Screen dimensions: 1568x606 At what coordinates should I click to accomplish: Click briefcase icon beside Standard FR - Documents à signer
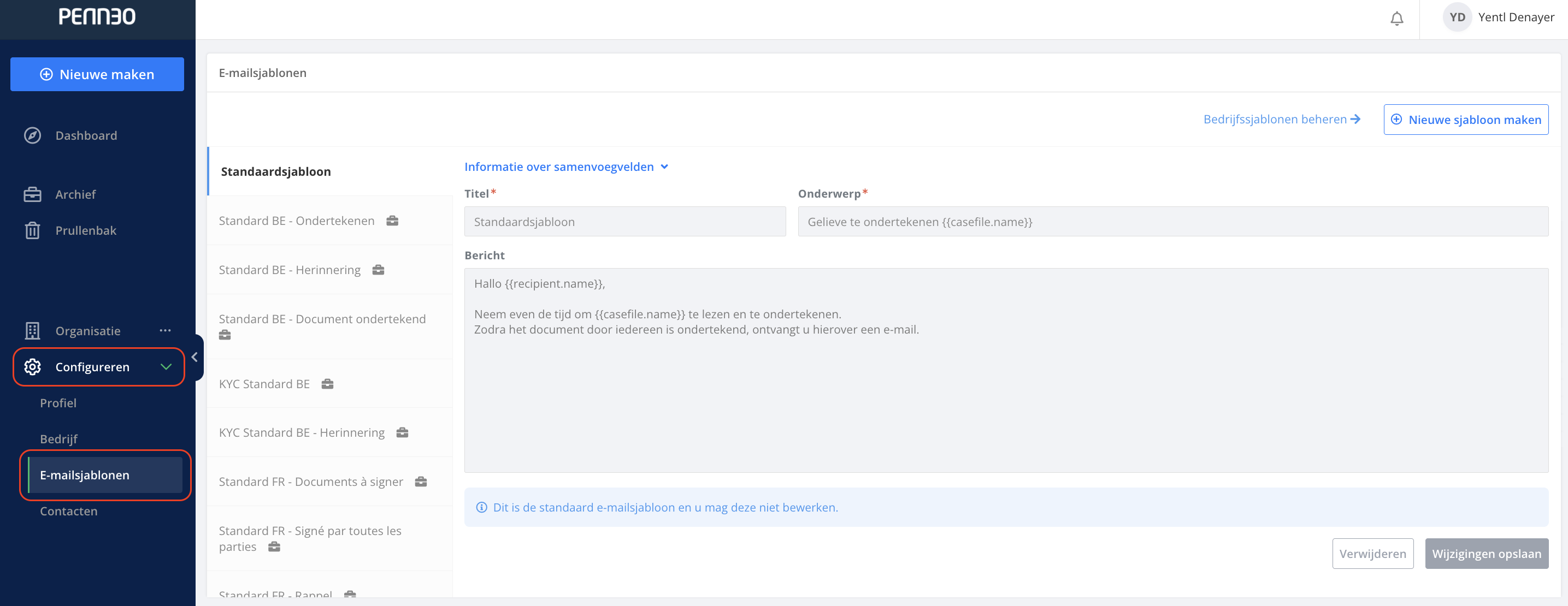pos(421,482)
